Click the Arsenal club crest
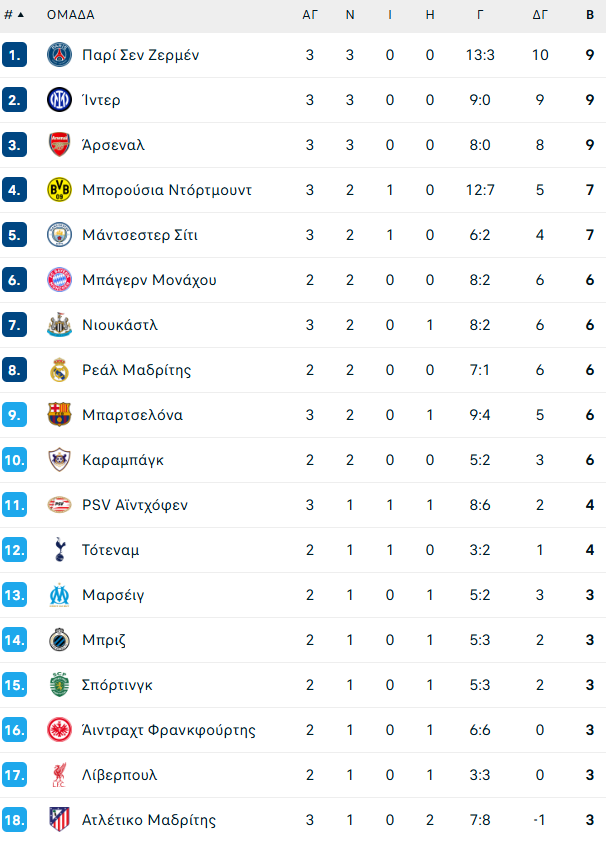Screen dimensions: 606x841 pyautogui.click(x=60, y=145)
